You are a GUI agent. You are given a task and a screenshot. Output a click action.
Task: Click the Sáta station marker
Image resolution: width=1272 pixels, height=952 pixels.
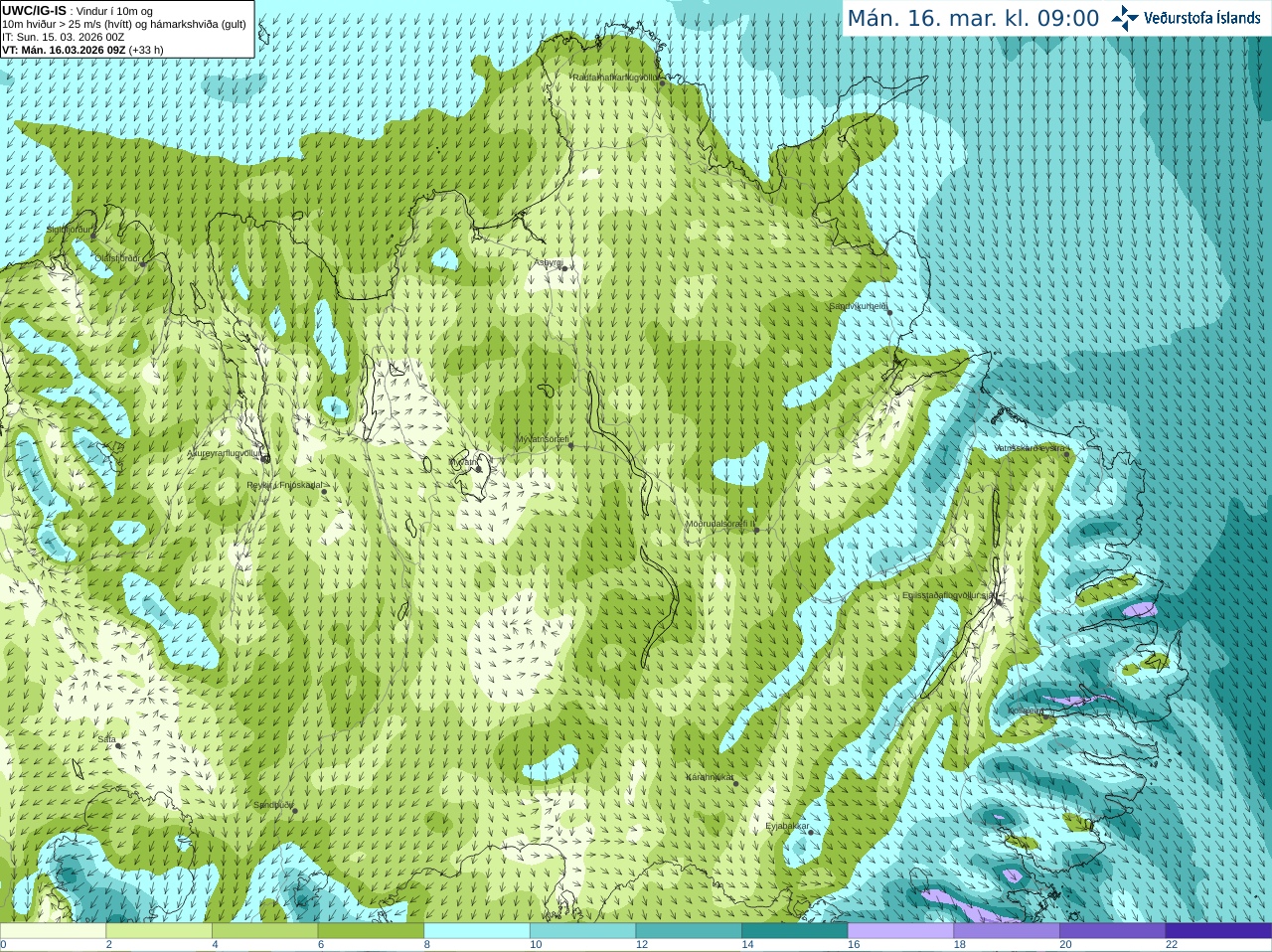click(117, 745)
